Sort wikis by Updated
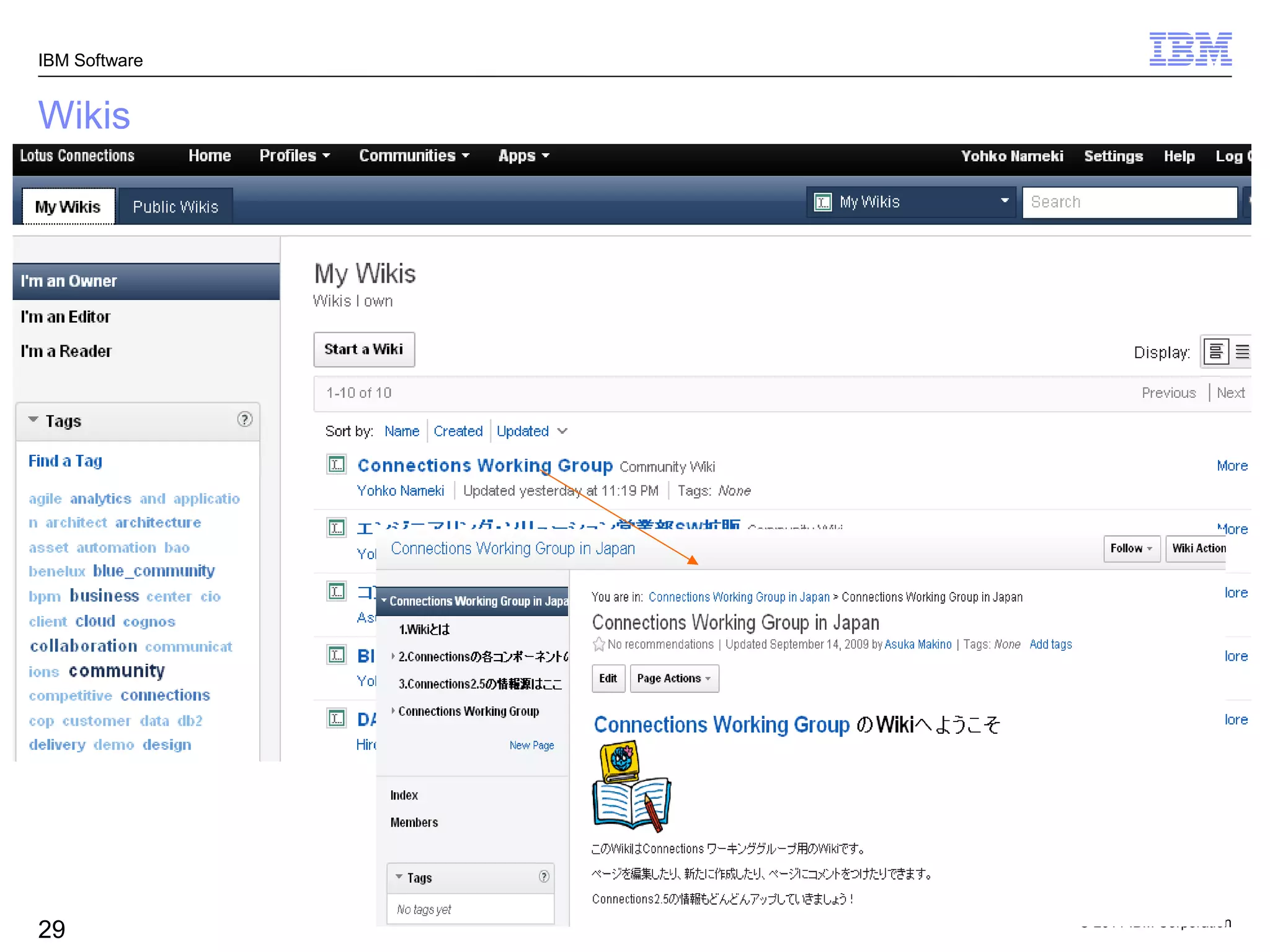Viewport: 1270px width, 952px height. (x=523, y=431)
